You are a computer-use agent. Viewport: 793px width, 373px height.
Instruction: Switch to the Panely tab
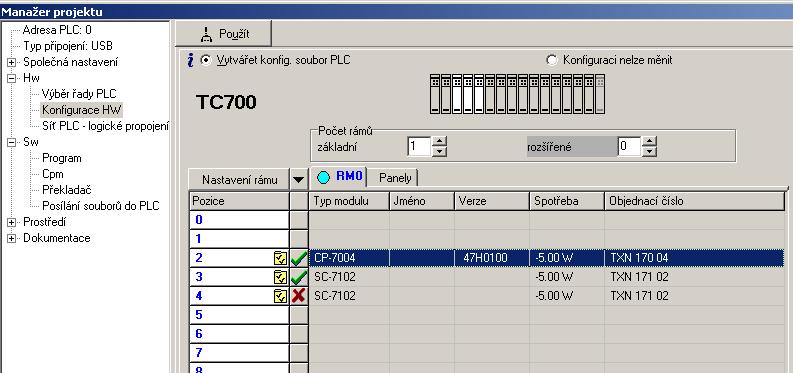pos(394,178)
